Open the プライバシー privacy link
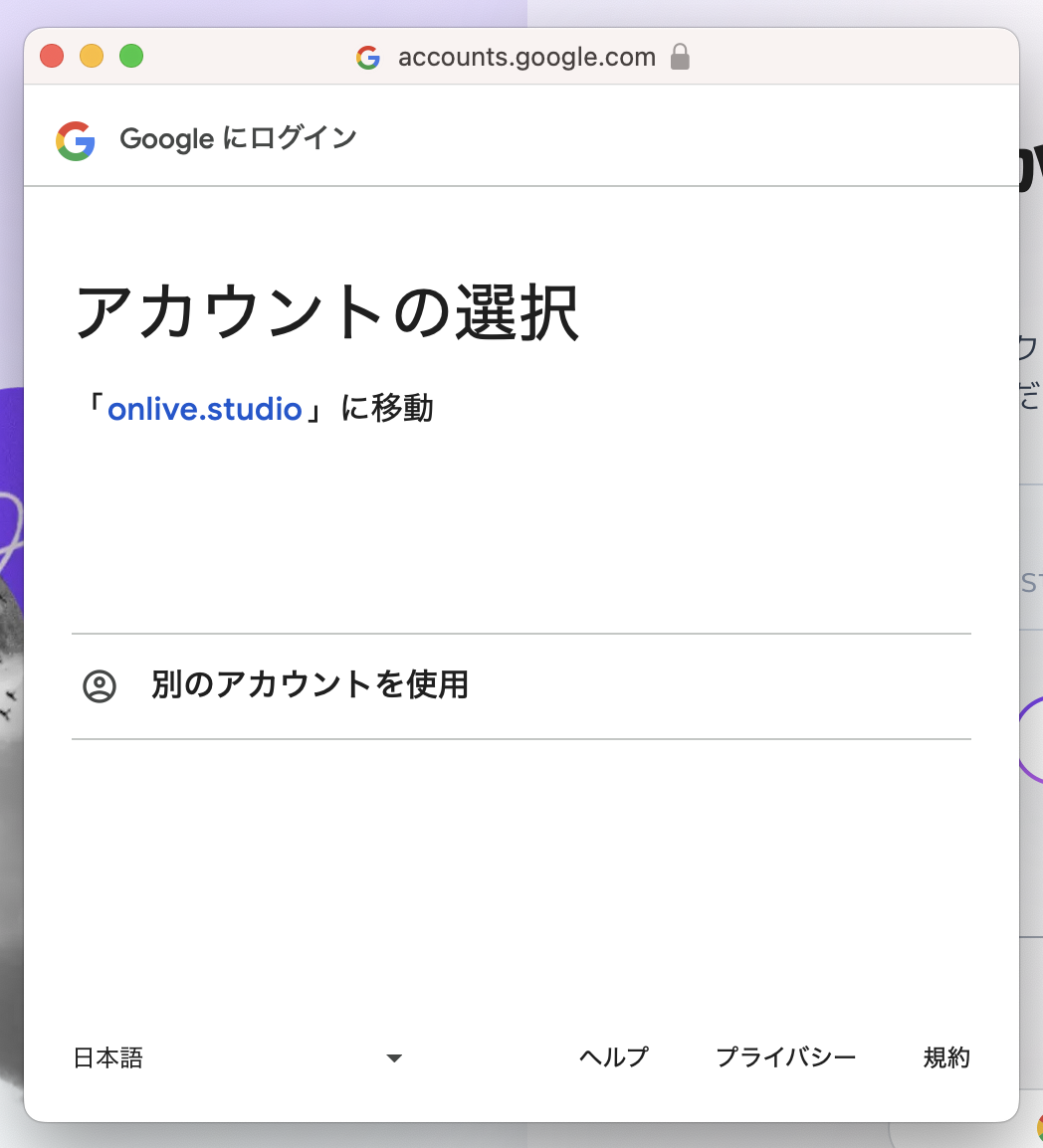Image resolution: width=1043 pixels, height=1148 pixels. pos(786,1057)
